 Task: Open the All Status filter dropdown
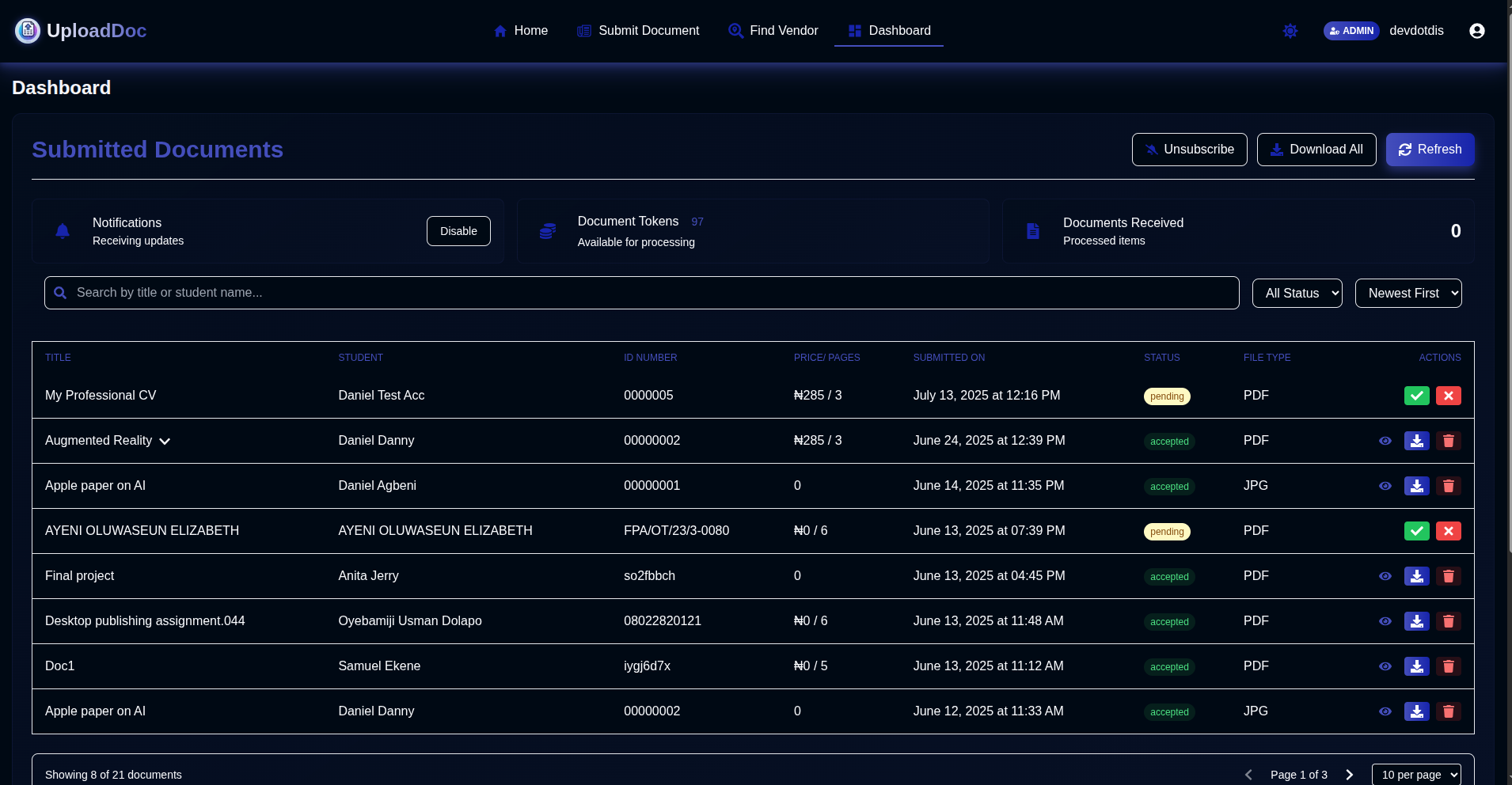point(1297,293)
